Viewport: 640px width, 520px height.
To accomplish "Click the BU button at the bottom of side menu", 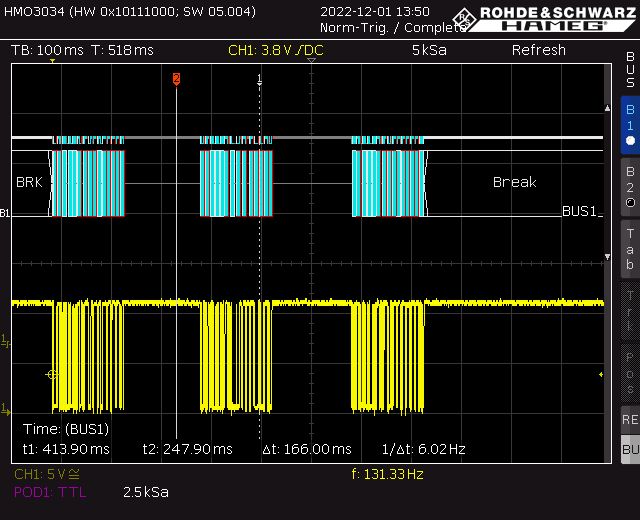I will point(630,449).
